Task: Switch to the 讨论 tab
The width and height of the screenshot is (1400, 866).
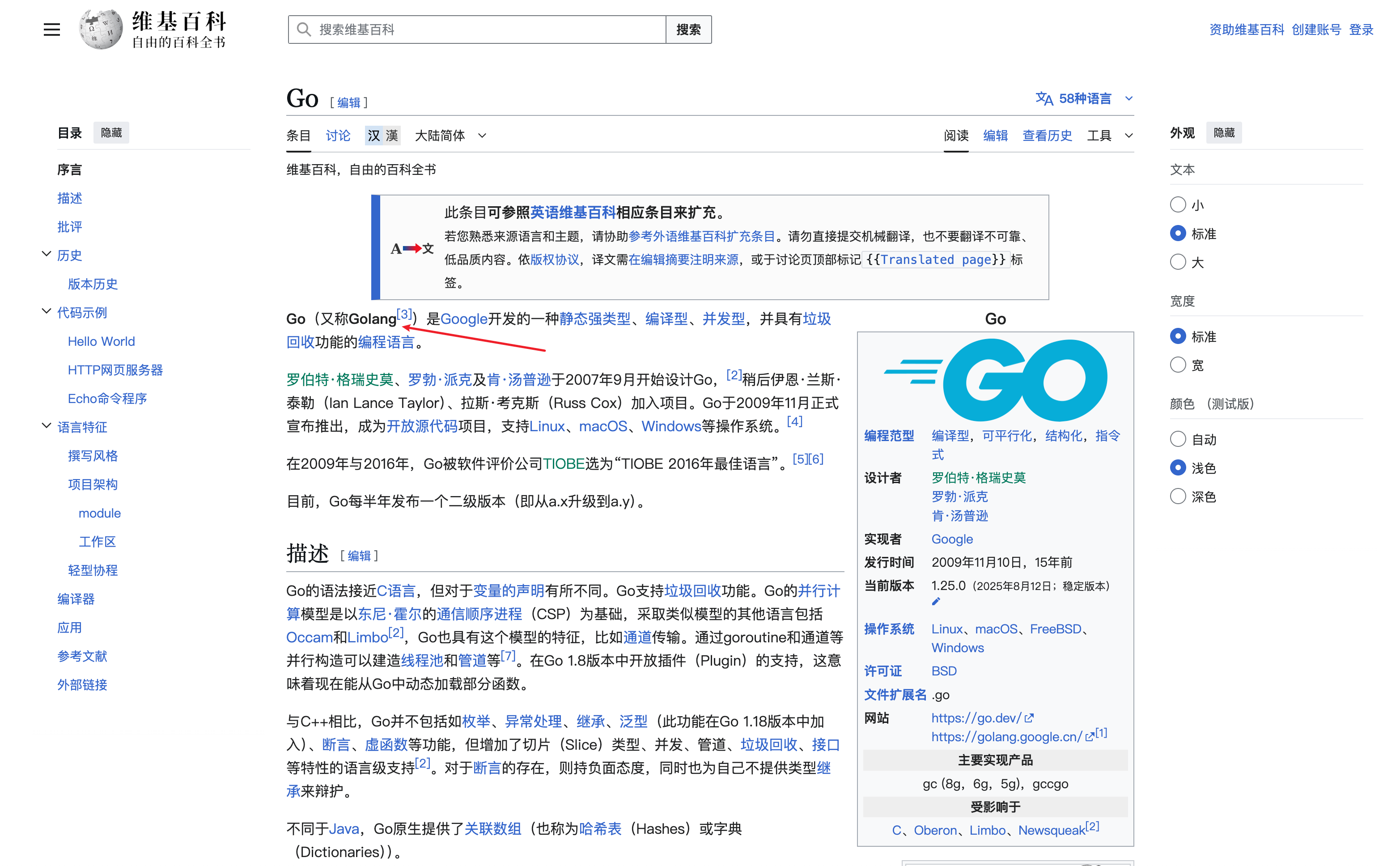Action: [x=338, y=136]
